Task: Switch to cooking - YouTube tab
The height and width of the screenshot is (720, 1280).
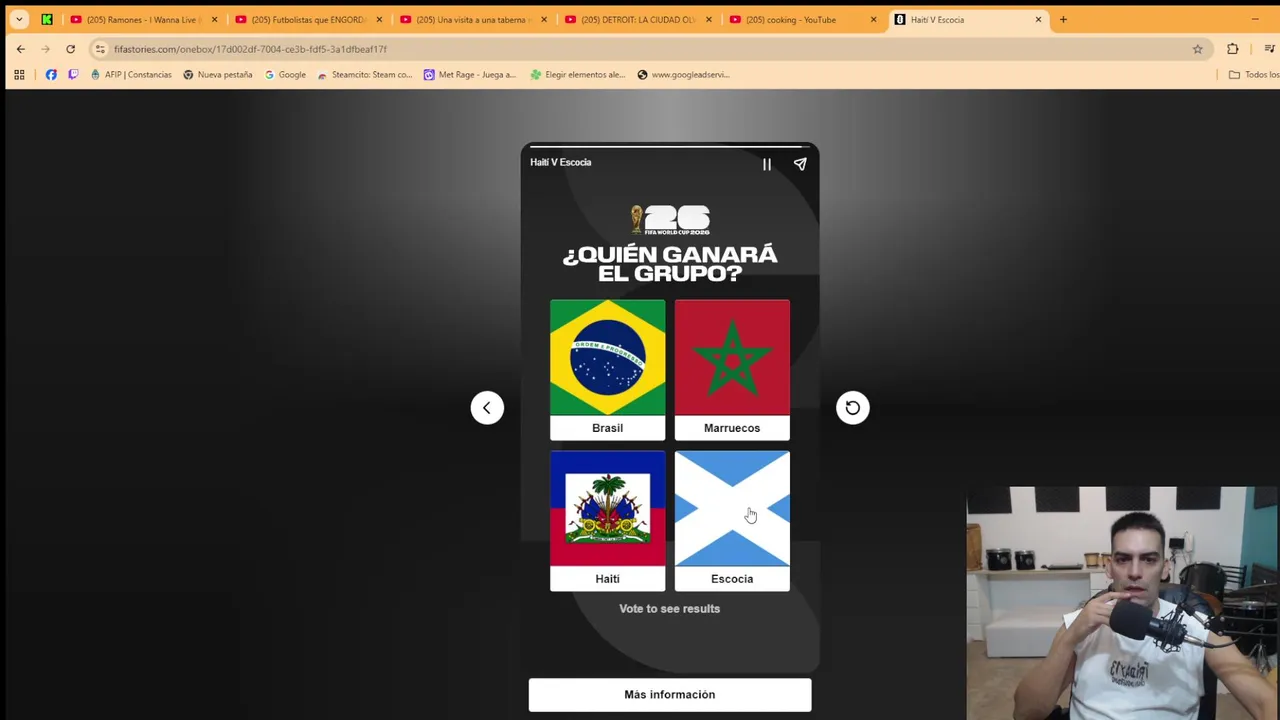Action: [804, 20]
